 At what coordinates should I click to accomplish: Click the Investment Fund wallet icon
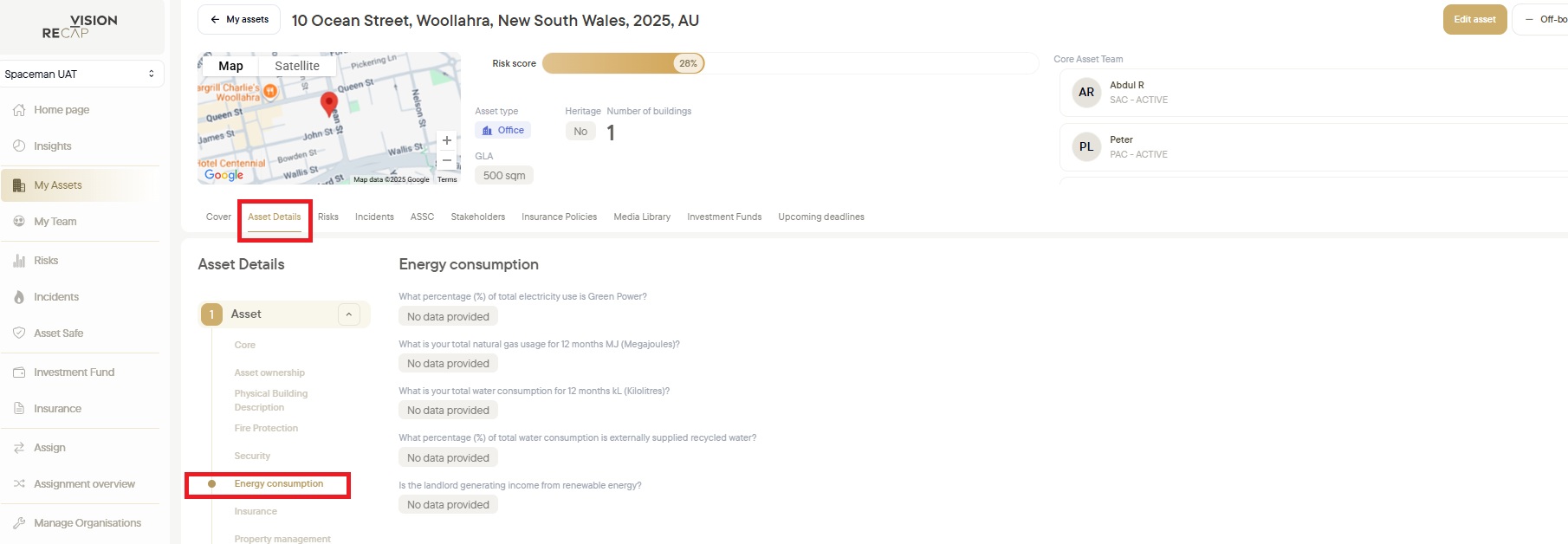pyautogui.click(x=19, y=372)
